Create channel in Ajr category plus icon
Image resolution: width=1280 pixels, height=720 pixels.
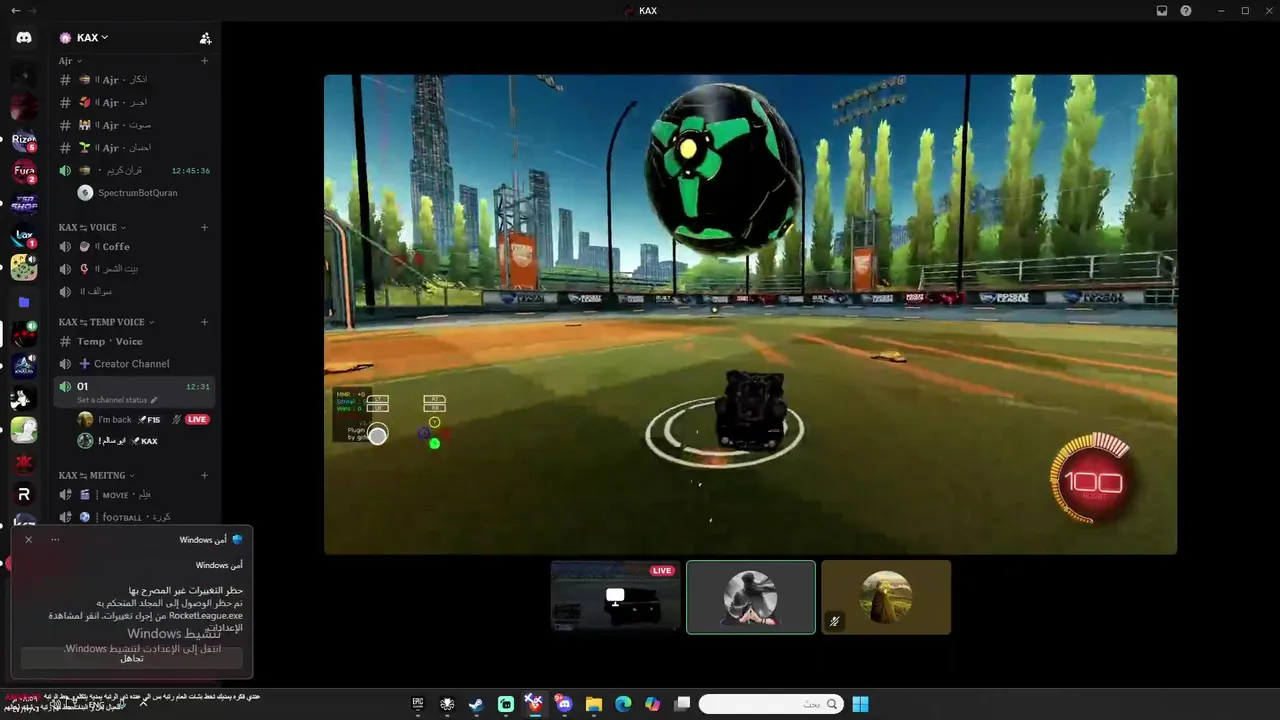pos(204,61)
